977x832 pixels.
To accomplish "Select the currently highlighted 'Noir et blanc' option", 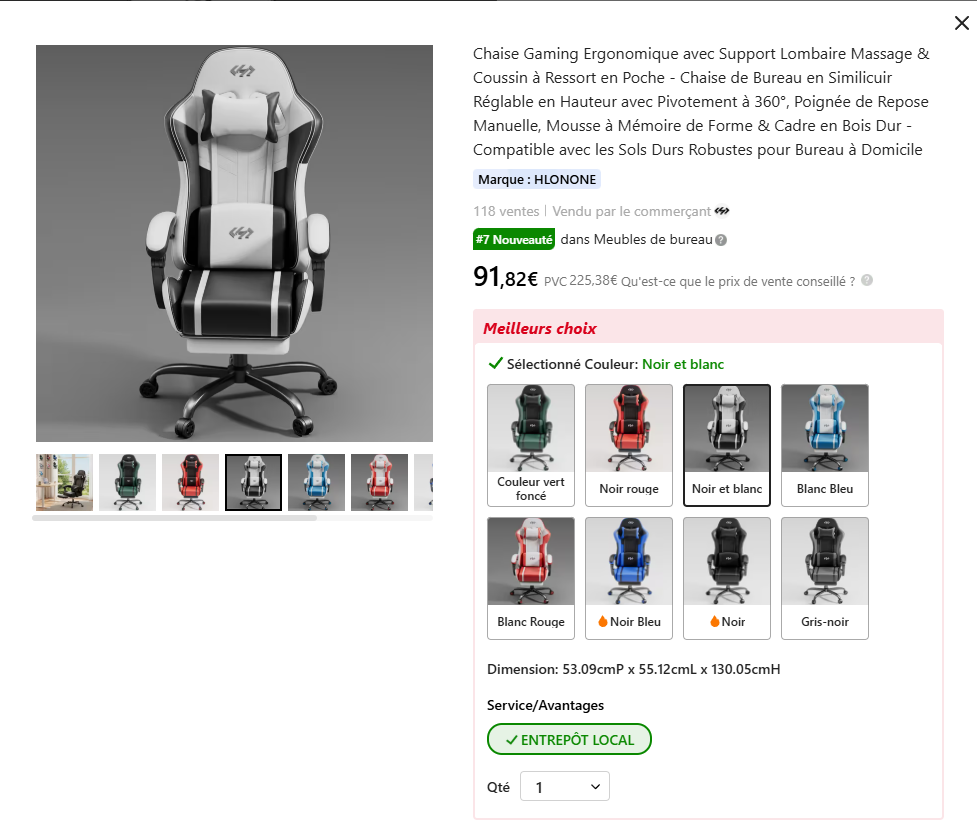I will [x=727, y=445].
